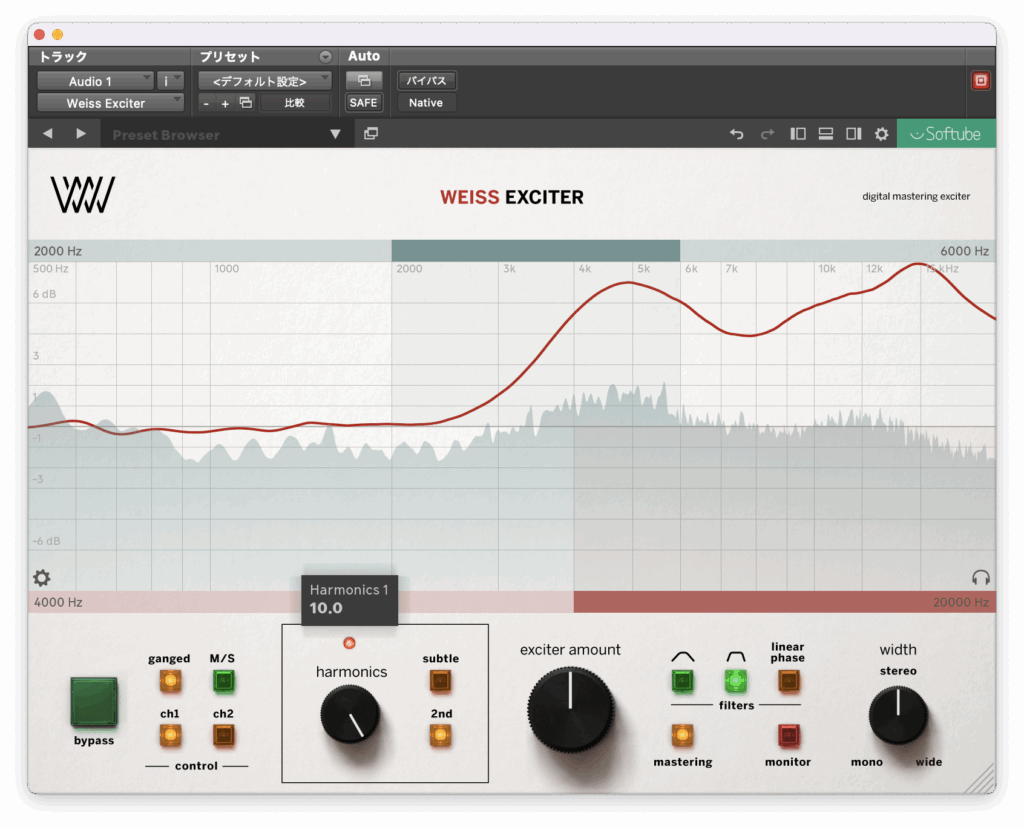Click the Harmonics 1 value tooltip
The height and width of the screenshot is (827, 1024).
tap(349, 600)
